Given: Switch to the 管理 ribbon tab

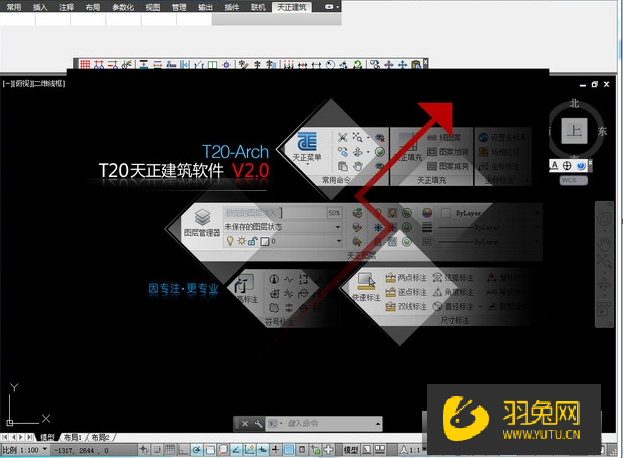Looking at the screenshot, I should tap(179, 7).
